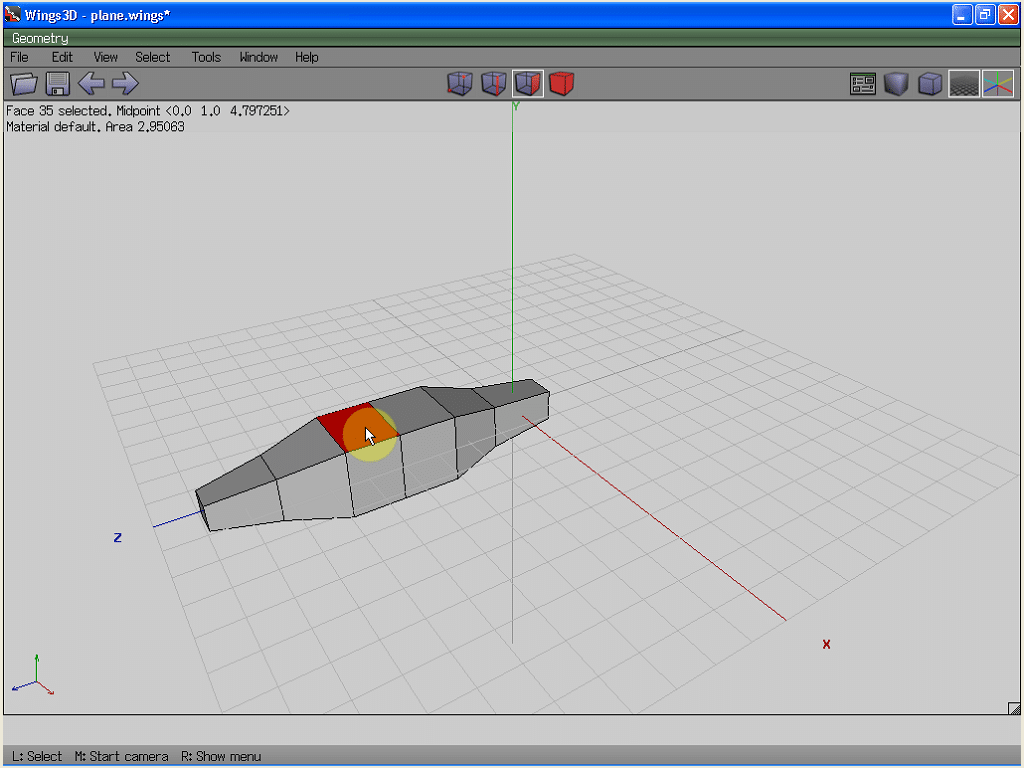Toggle flat or smooth shading cube
1024x768 pixels.
tap(896, 84)
